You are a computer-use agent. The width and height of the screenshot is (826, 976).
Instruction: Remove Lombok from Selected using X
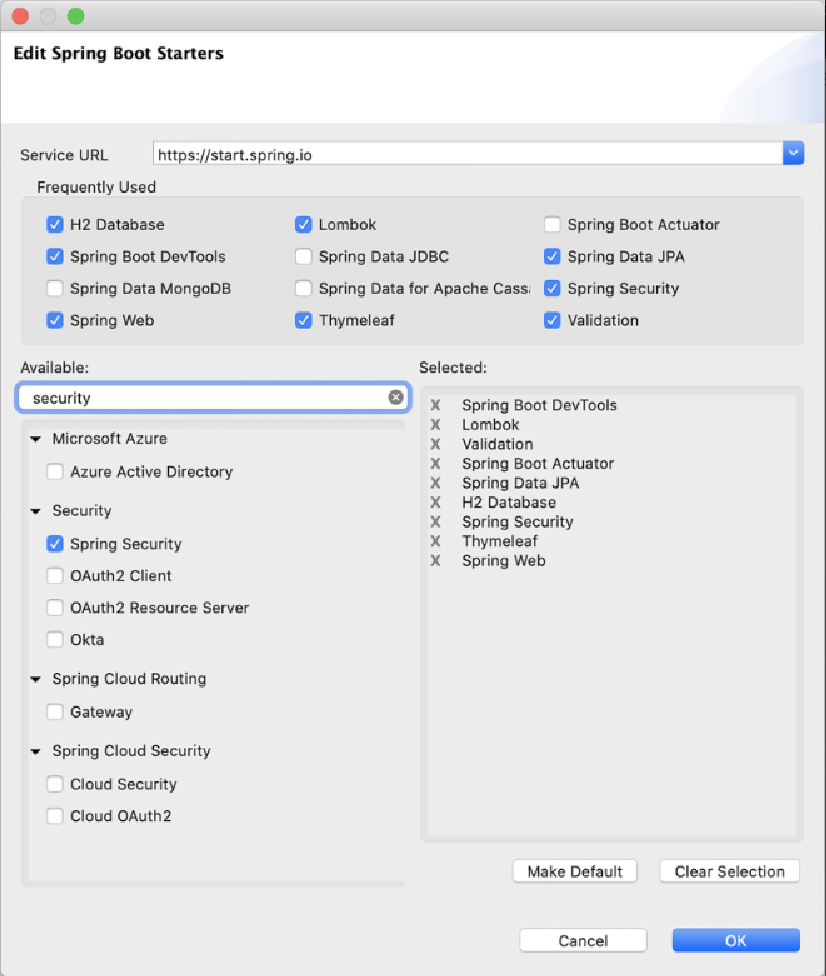click(435, 425)
